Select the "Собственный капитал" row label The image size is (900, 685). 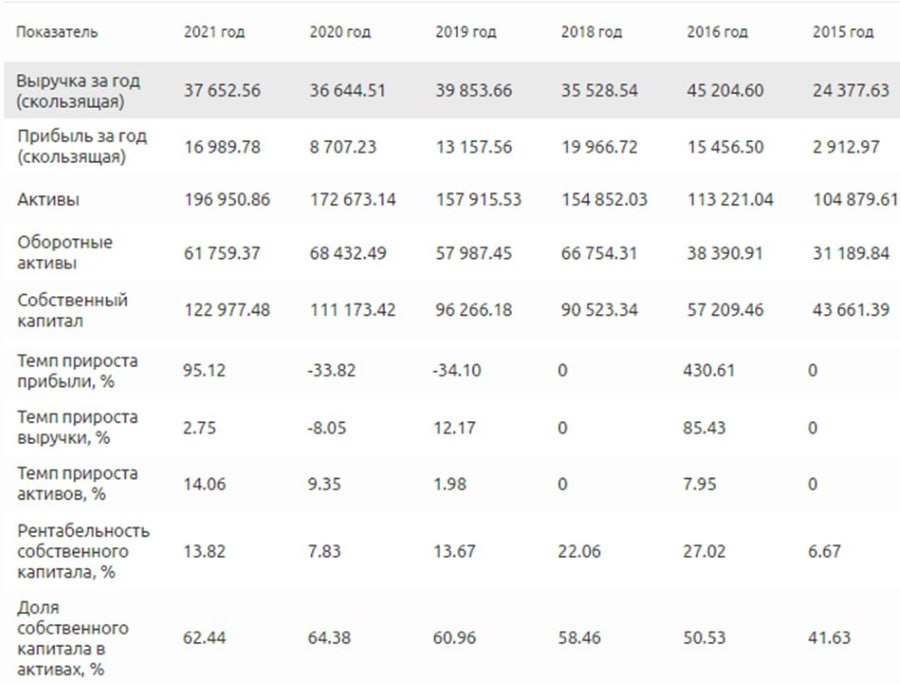72,310
